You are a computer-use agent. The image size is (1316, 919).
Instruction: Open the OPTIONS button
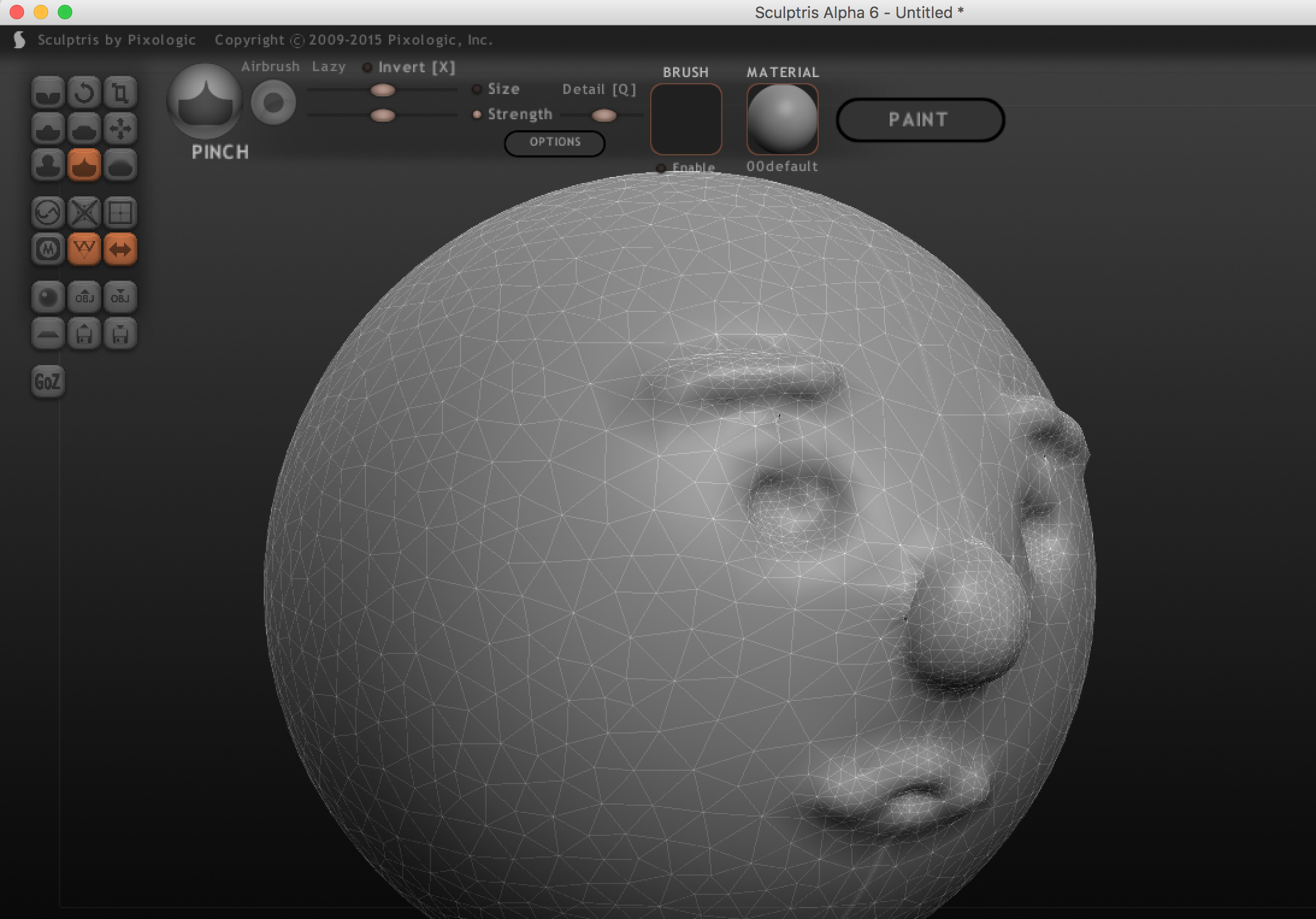(x=555, y=143)
